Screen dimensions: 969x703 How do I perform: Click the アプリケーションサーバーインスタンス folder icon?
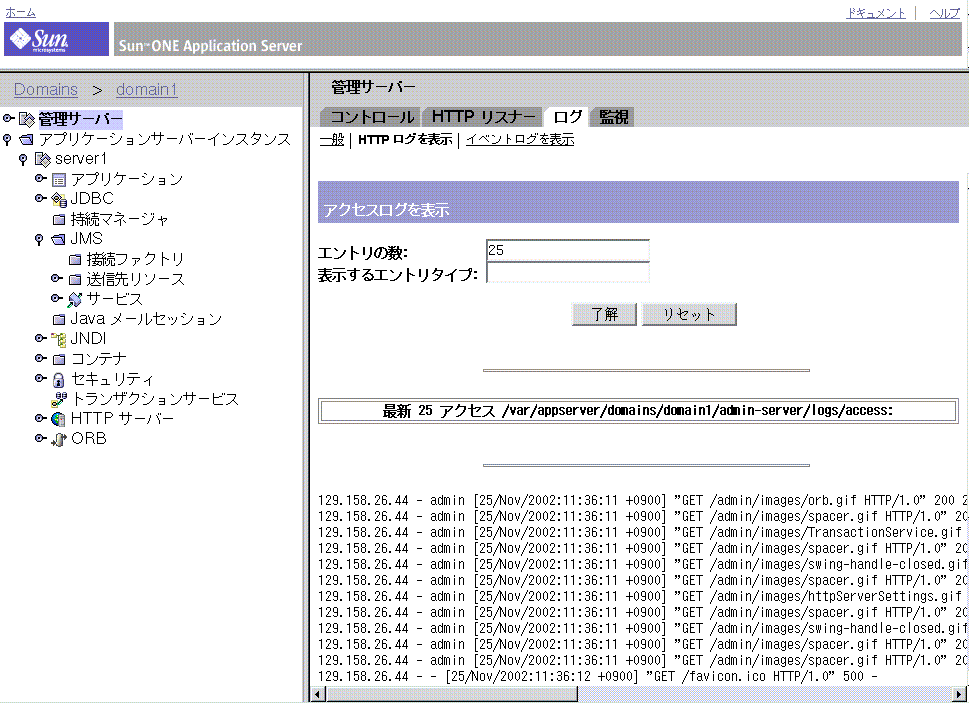(x=26, y=140)
